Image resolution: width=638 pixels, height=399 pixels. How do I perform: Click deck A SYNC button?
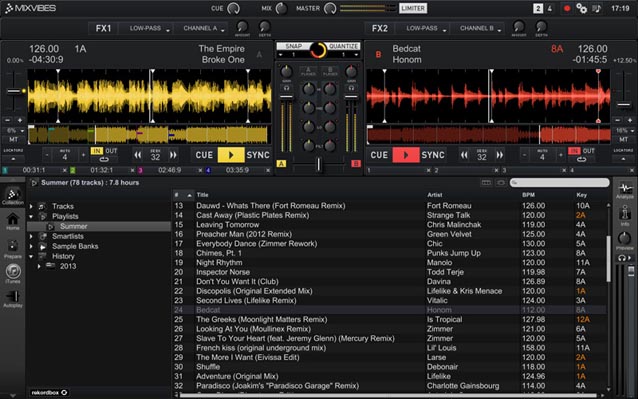(x=258, y=155)
